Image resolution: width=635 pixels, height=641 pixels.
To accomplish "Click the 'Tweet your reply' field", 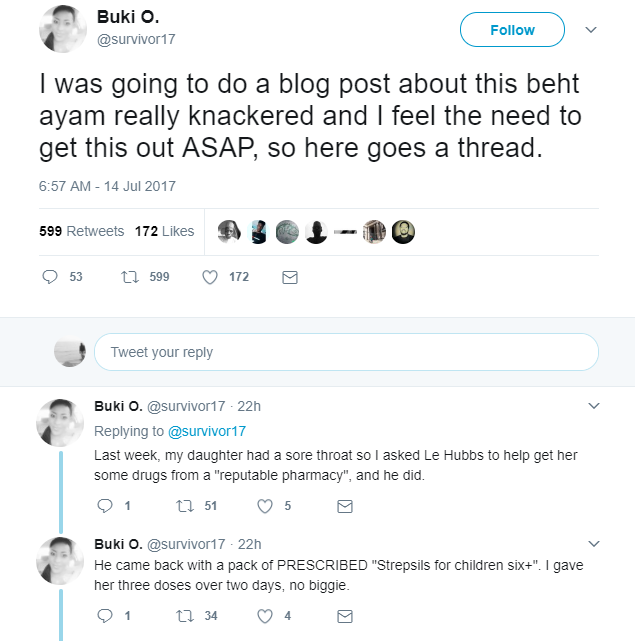I will click(x=346, y=352).
